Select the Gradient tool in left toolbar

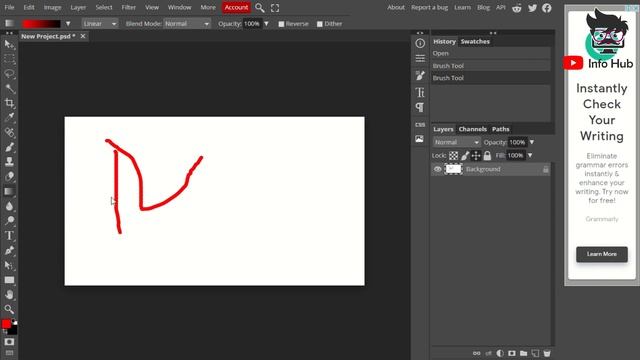tap(9, 191)
